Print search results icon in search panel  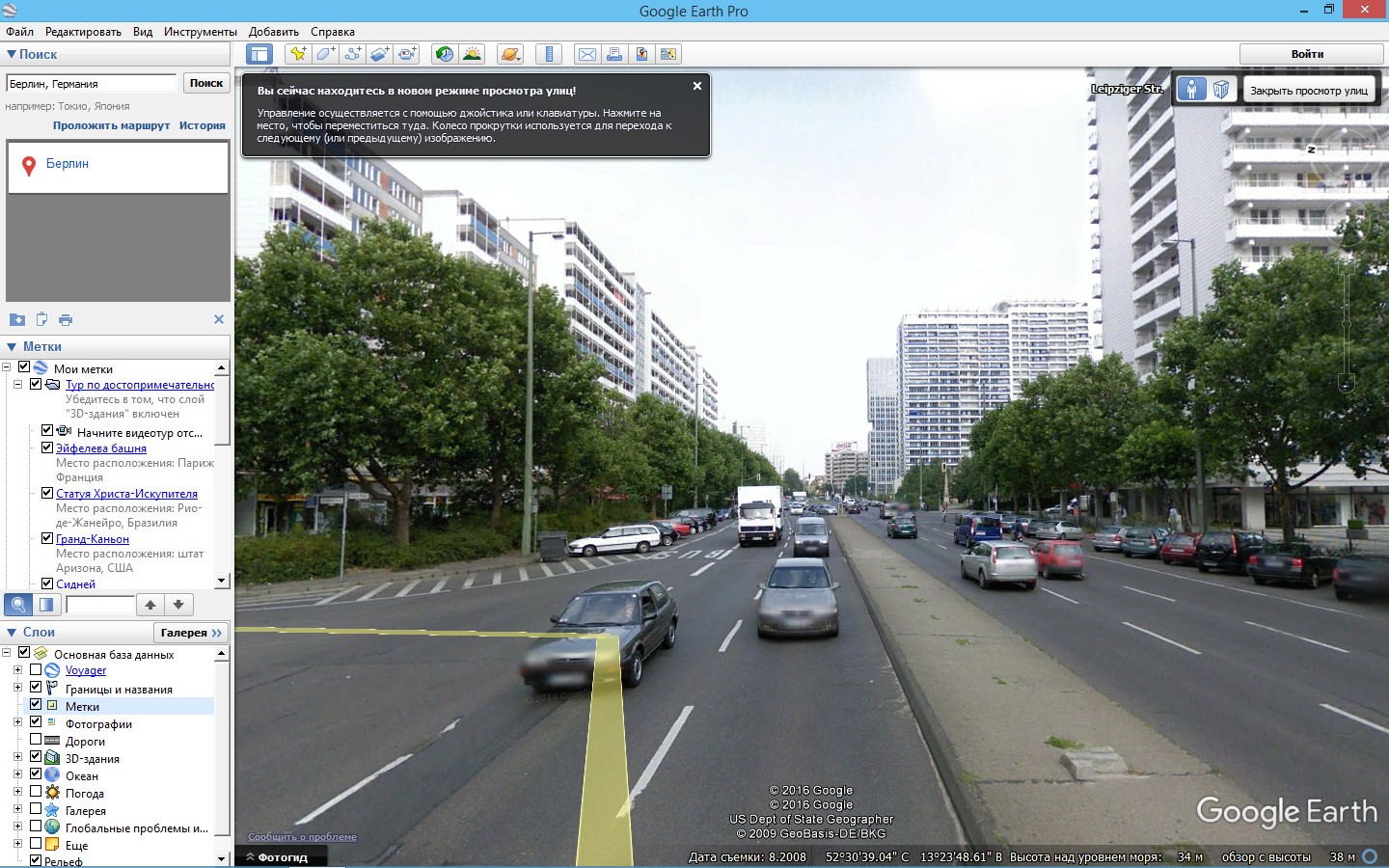pyautogui.click(x=66, y=319)
